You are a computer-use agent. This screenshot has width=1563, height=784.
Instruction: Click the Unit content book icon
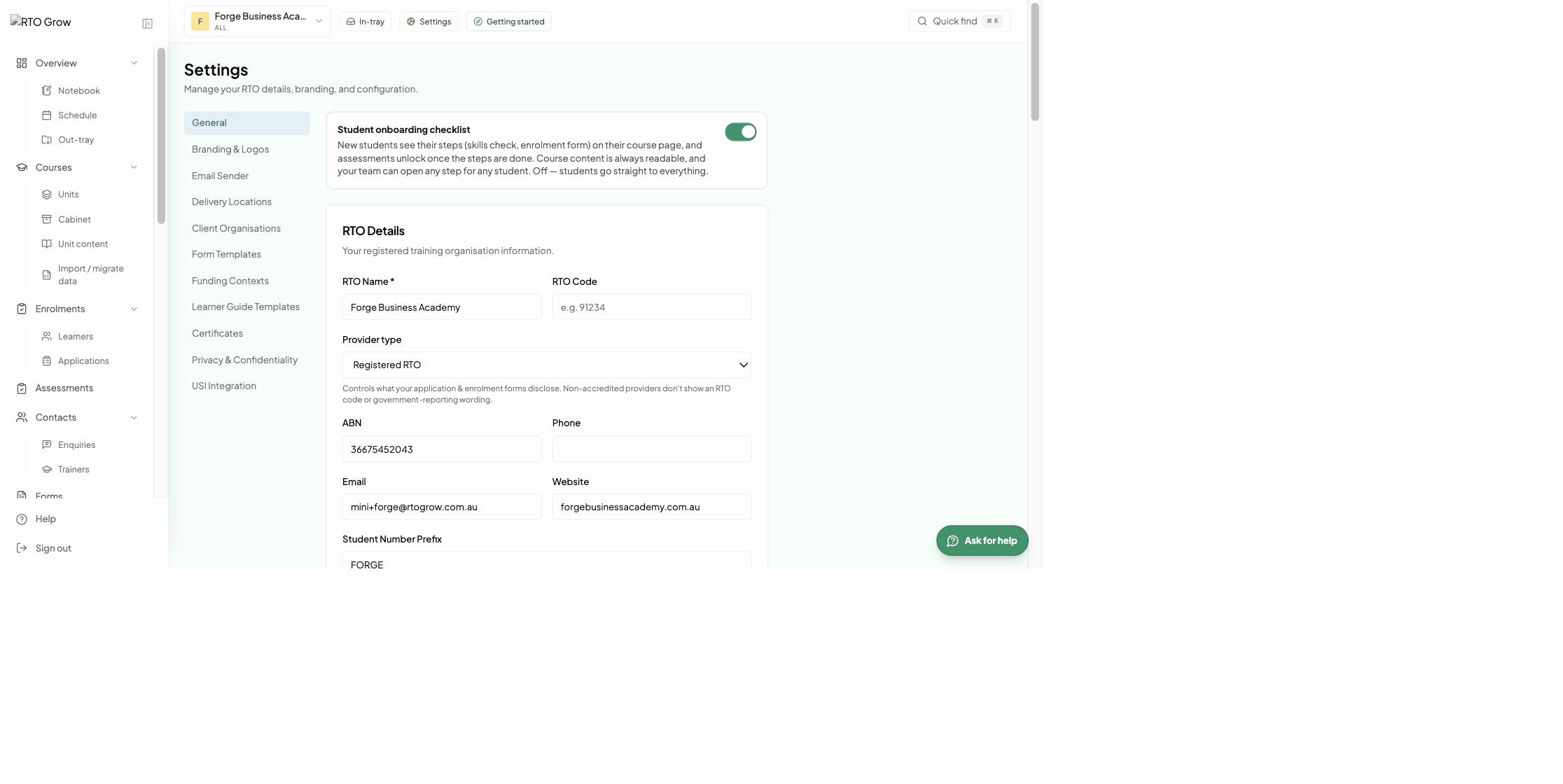[x=47, y=244]
